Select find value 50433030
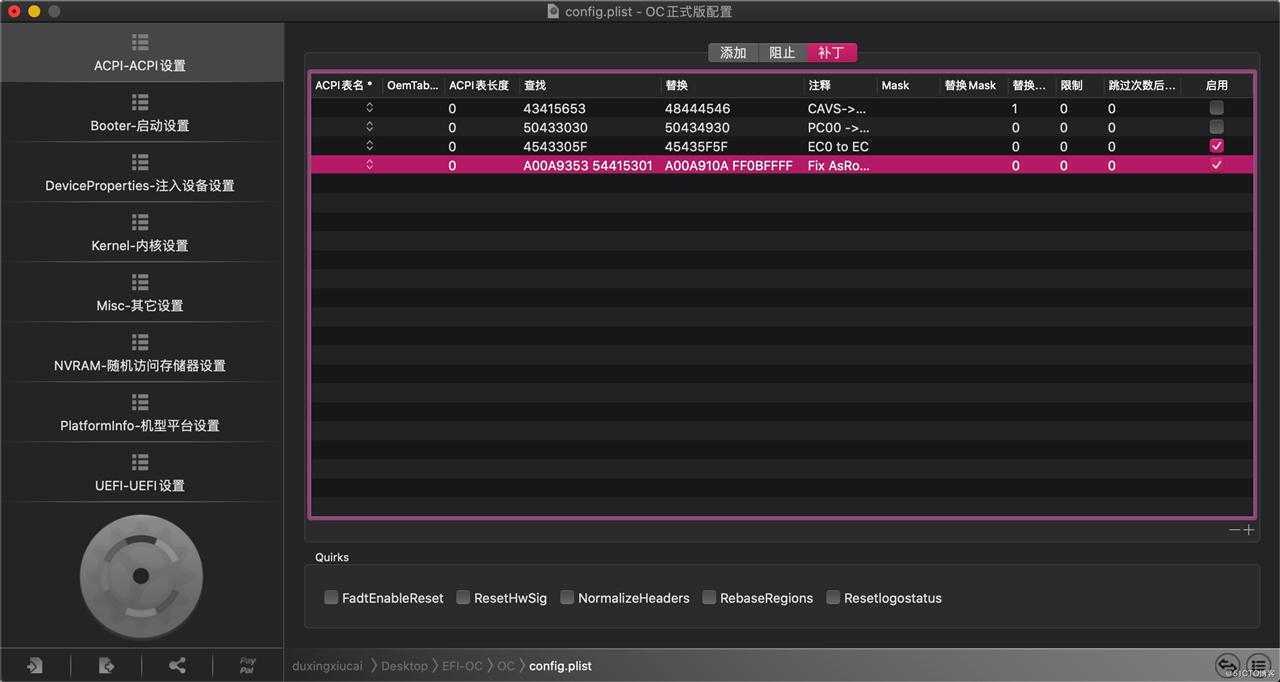This screenshot has height=682, width=1280. pyautogui.click(x=555, y=127)
